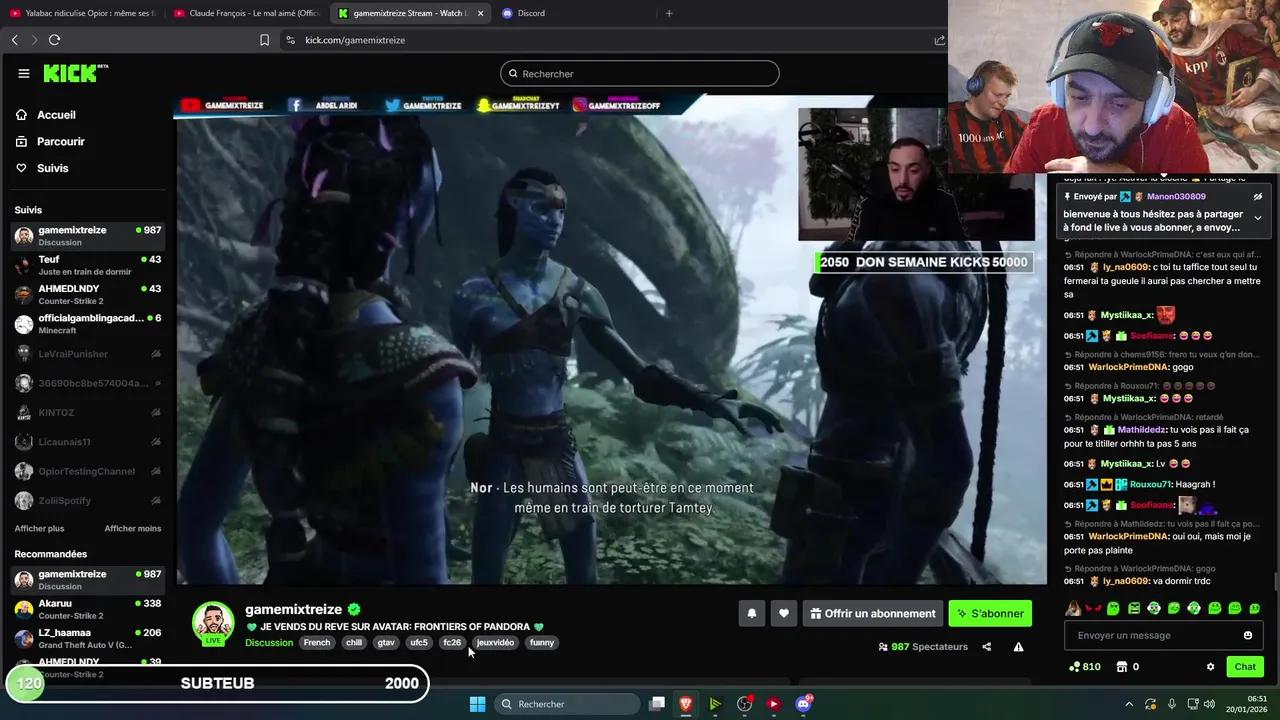Expand the pinned message chevron

(1258, 218)
